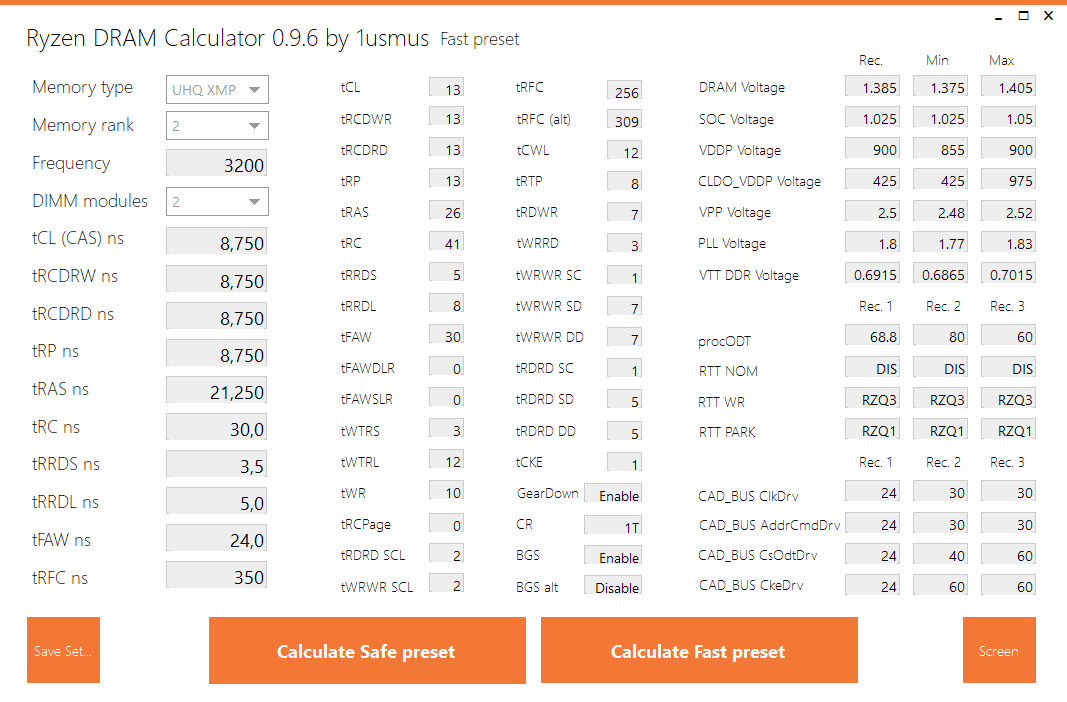The width and height of the screenshot is (1067, 702).
Task: Open the Memory type dropdown
Action: 217,90
